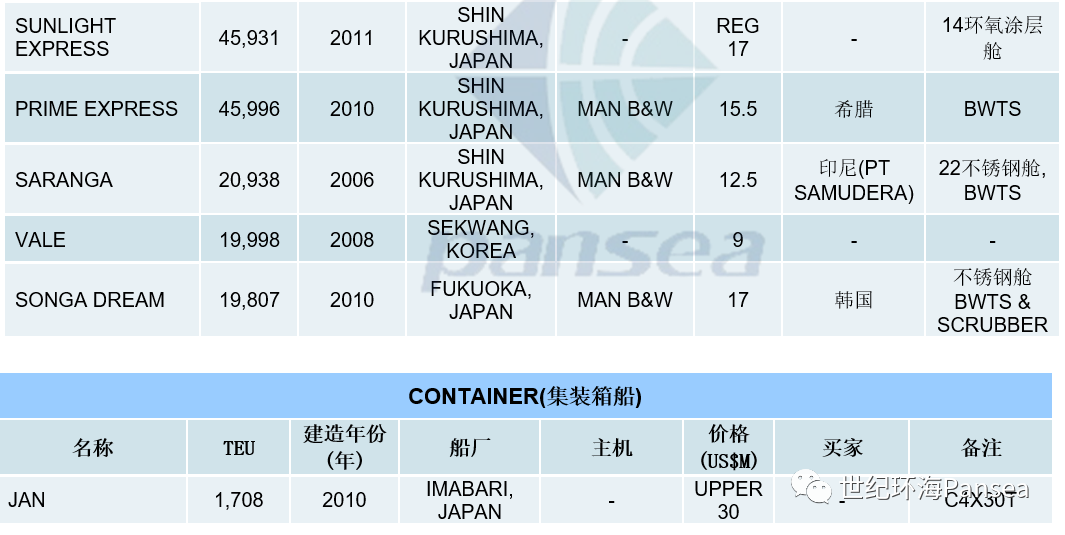Image resolution: width=1065 pixels, height=535 pixels.
Task: Click the UPPER 30 price cell
Action: pos(729,500)
